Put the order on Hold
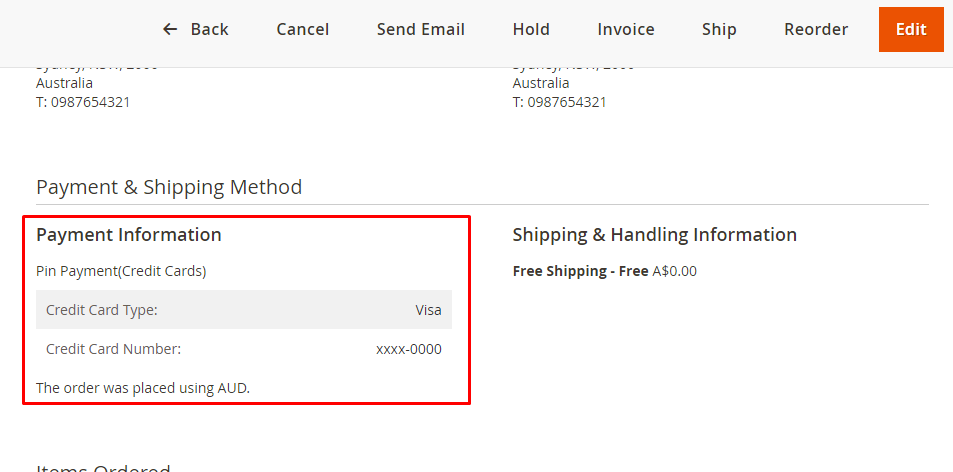Screen dimensions: 953x472 tap(531, 30)
